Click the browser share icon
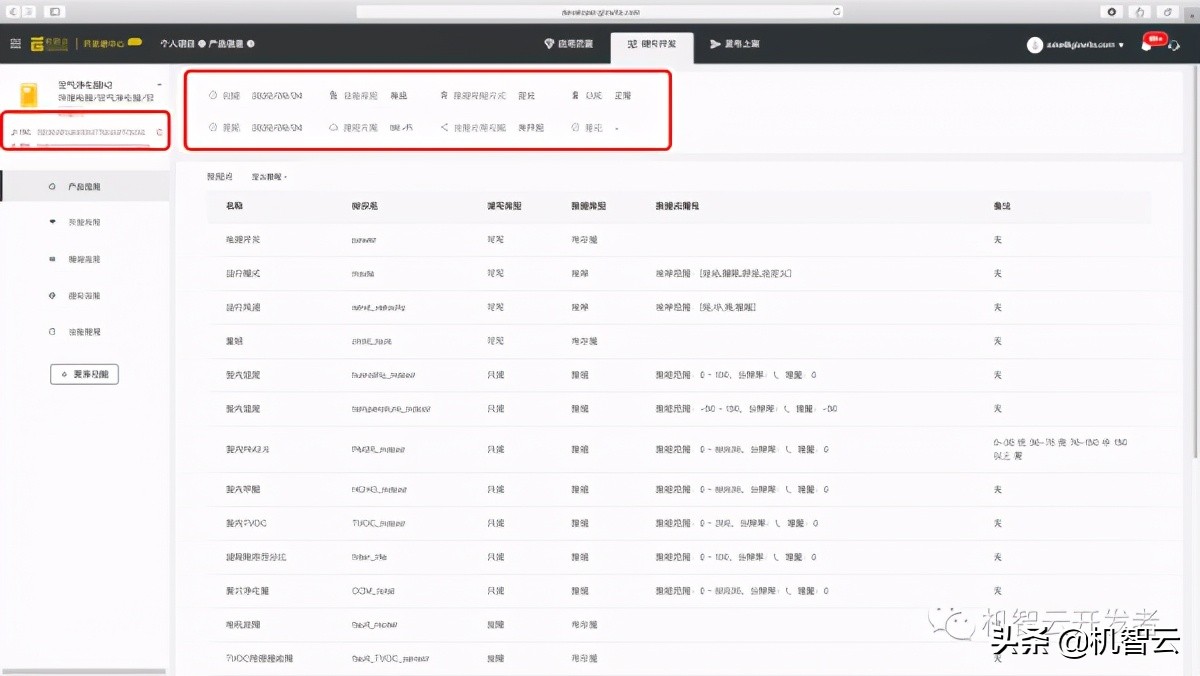 click(x=1139, y=11)
